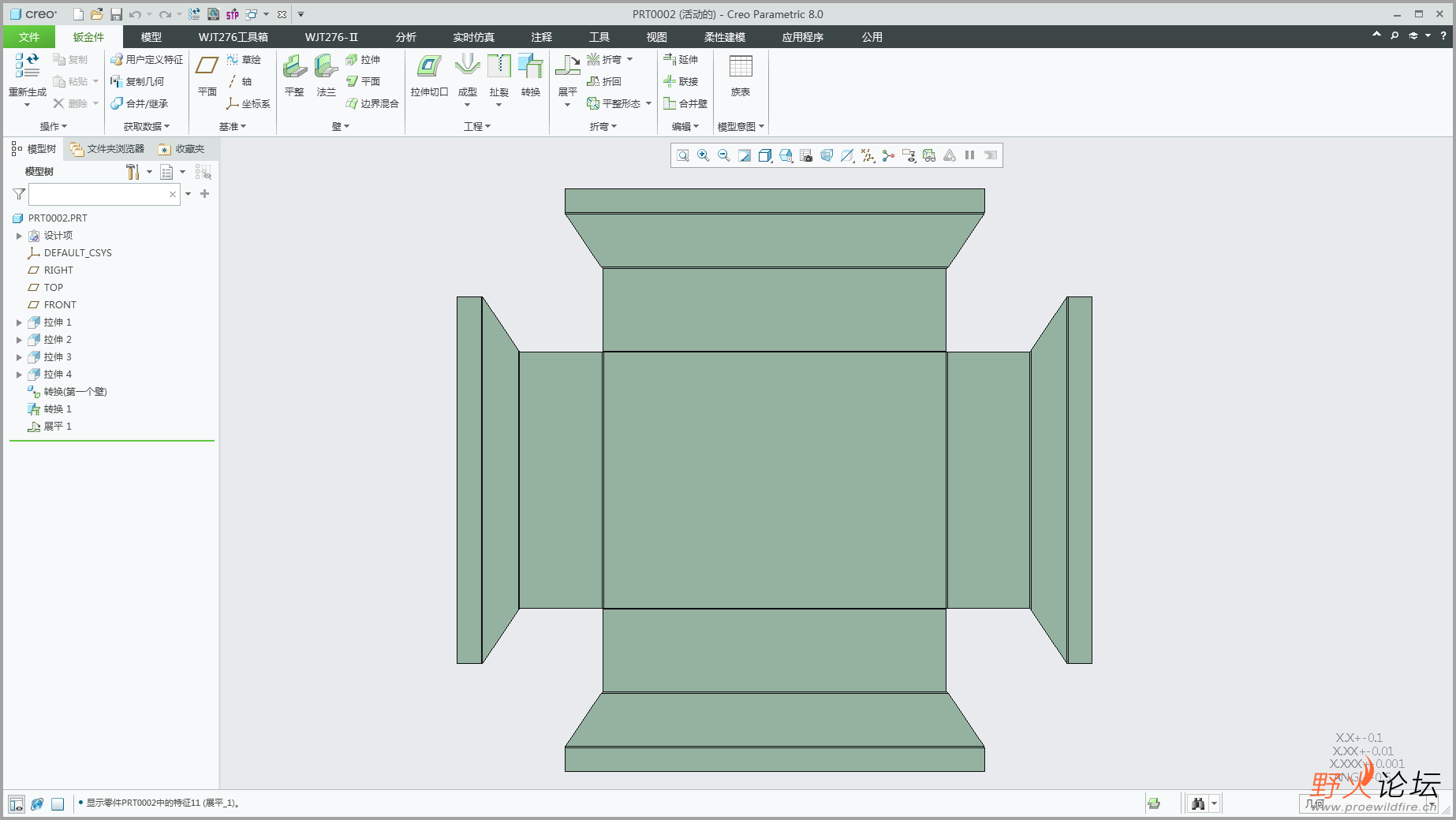1456x820 pixels.
Task: Expand the 拉伸 1 tree node
Action: pyautogui.click(x=19, y=322)
